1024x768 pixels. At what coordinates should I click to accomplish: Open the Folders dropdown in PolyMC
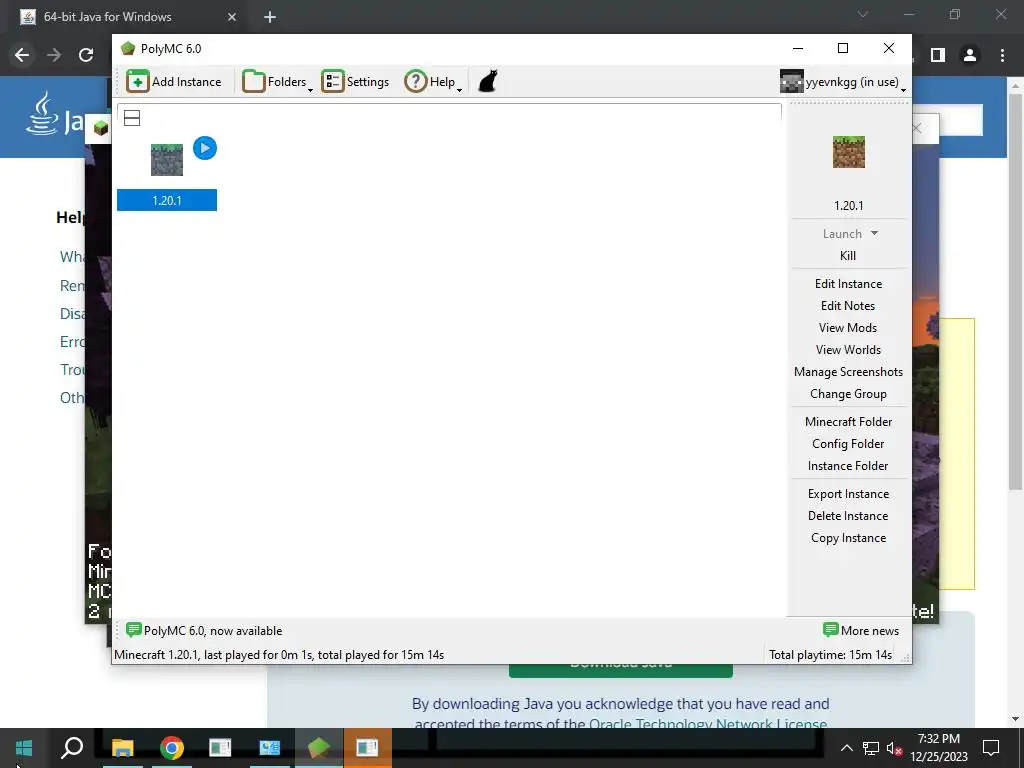click(x=278, y=82)
